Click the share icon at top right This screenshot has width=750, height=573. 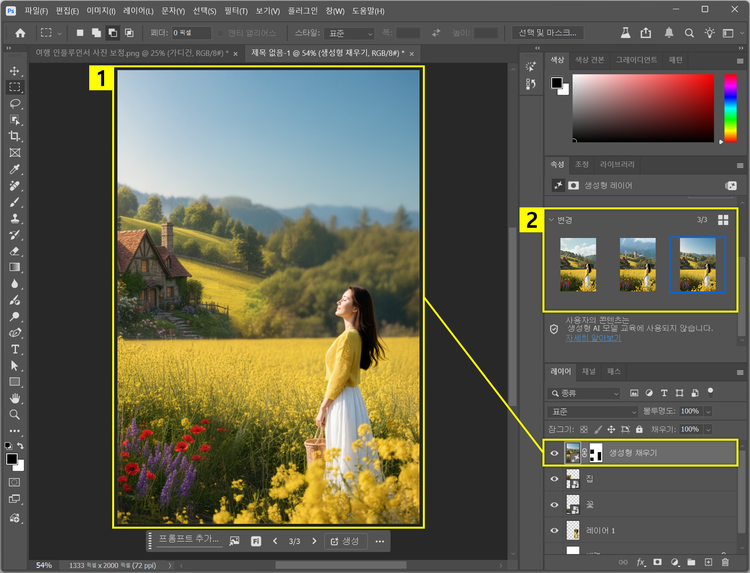coord(645,33)
